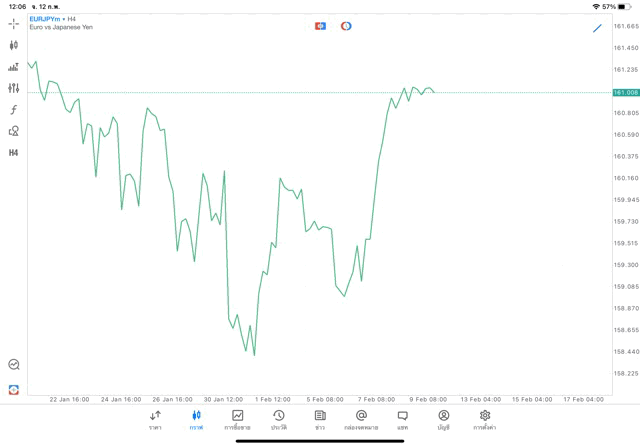640x447 pixels.
Task: Open the drawing objects shapes icon
Action: coord(14,131)
